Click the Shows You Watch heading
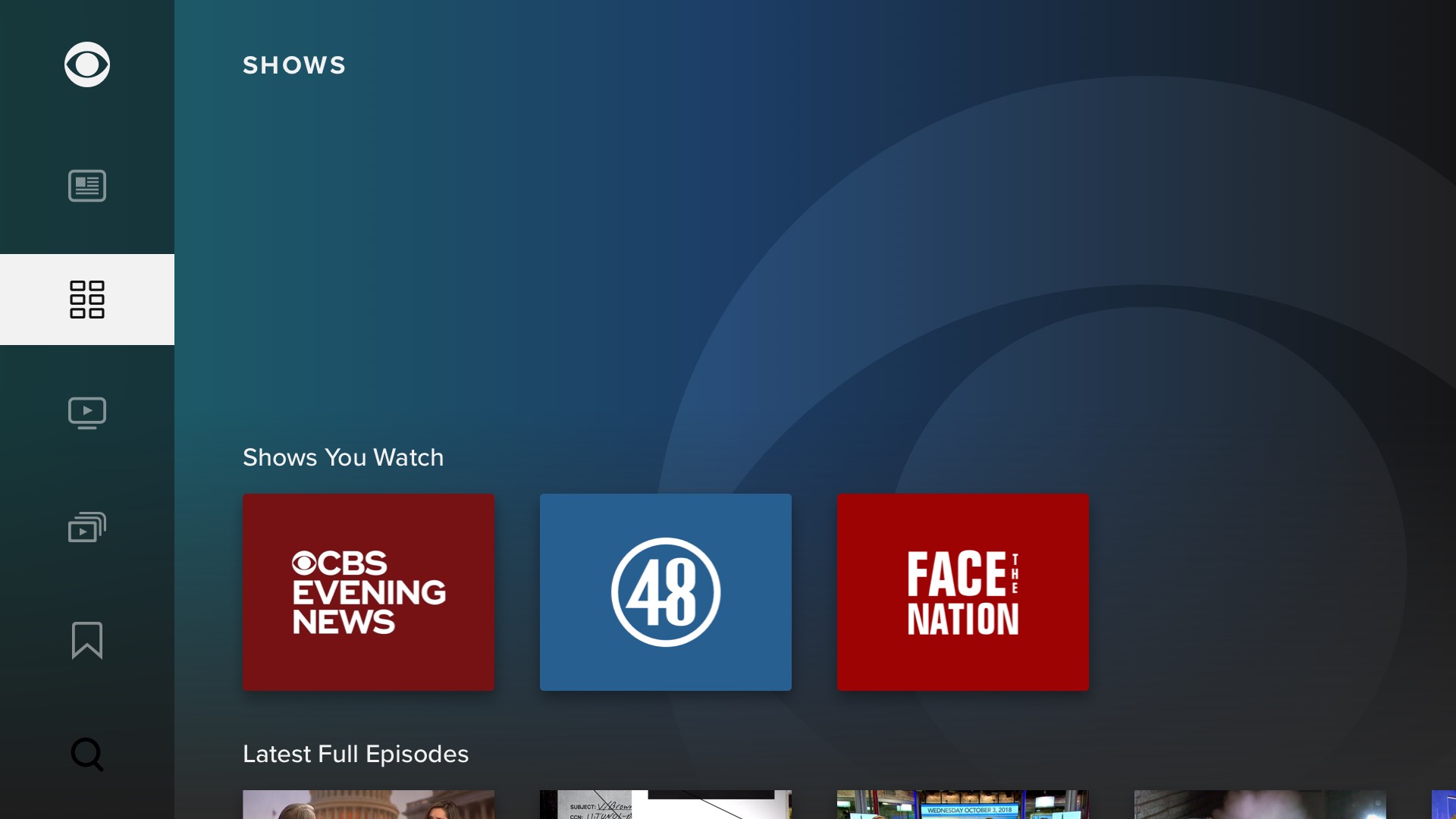The image size is (1456, 819). click(x=343, y=457)
